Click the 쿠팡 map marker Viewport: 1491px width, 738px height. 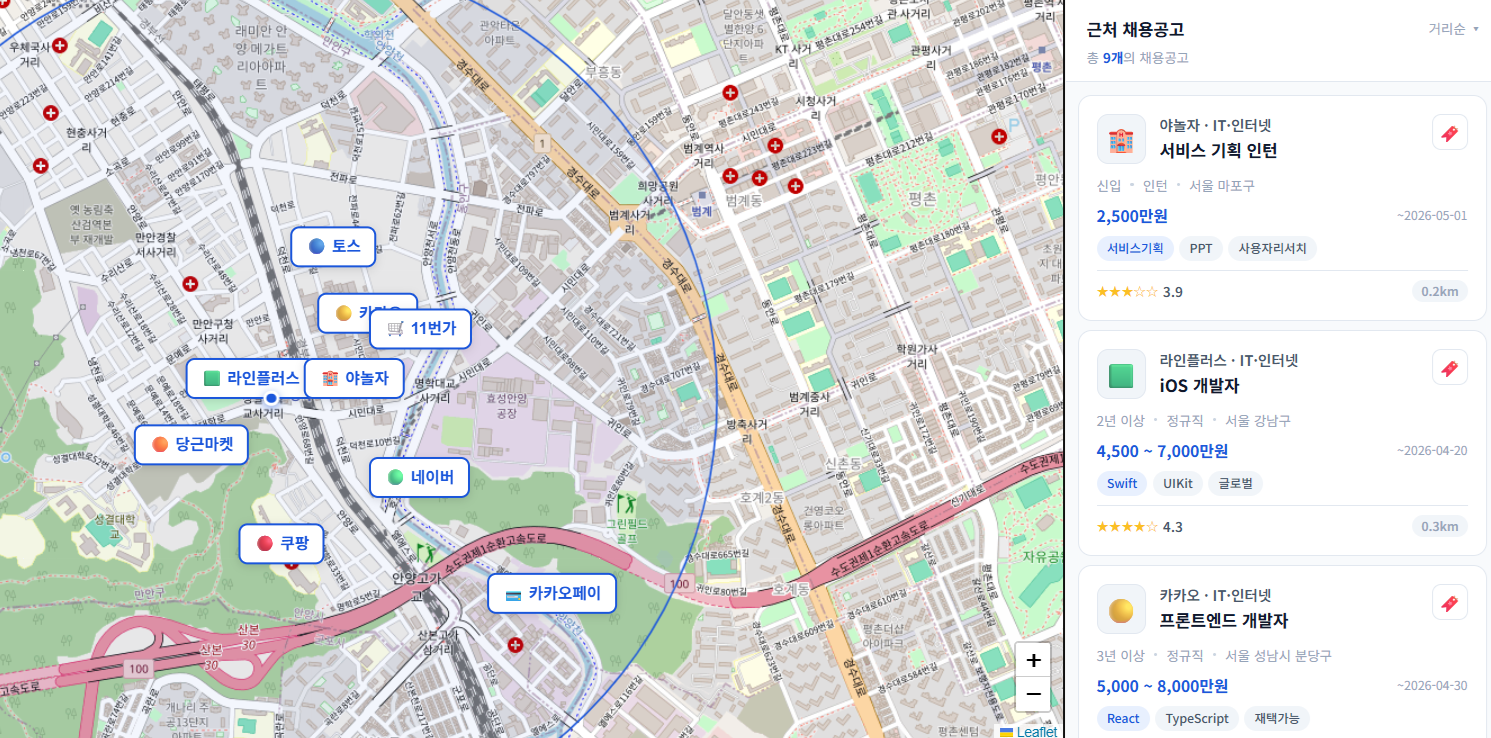pyautogui.click(x=282, y=543)
